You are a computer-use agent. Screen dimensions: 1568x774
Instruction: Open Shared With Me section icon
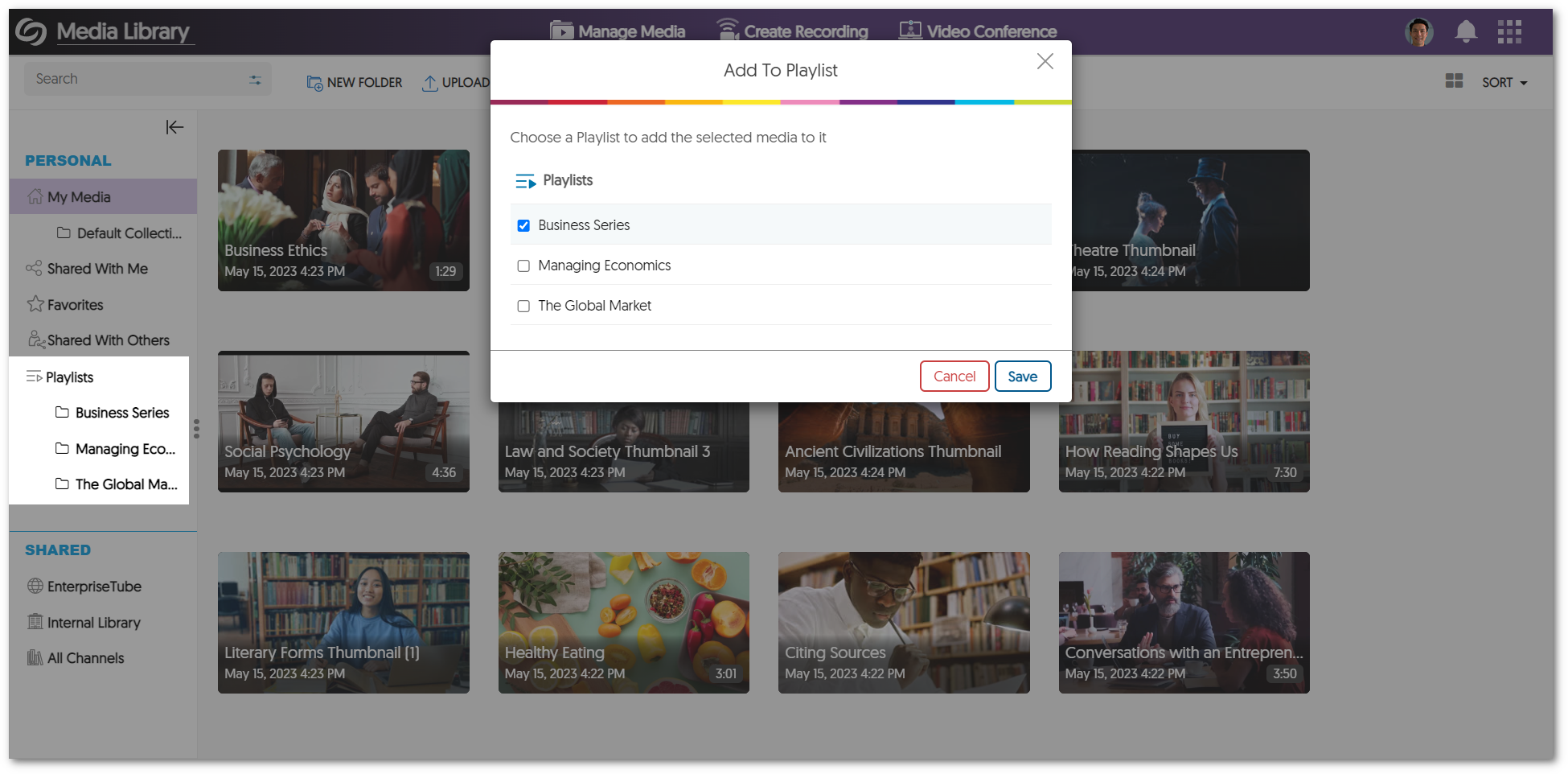point(34,268)
